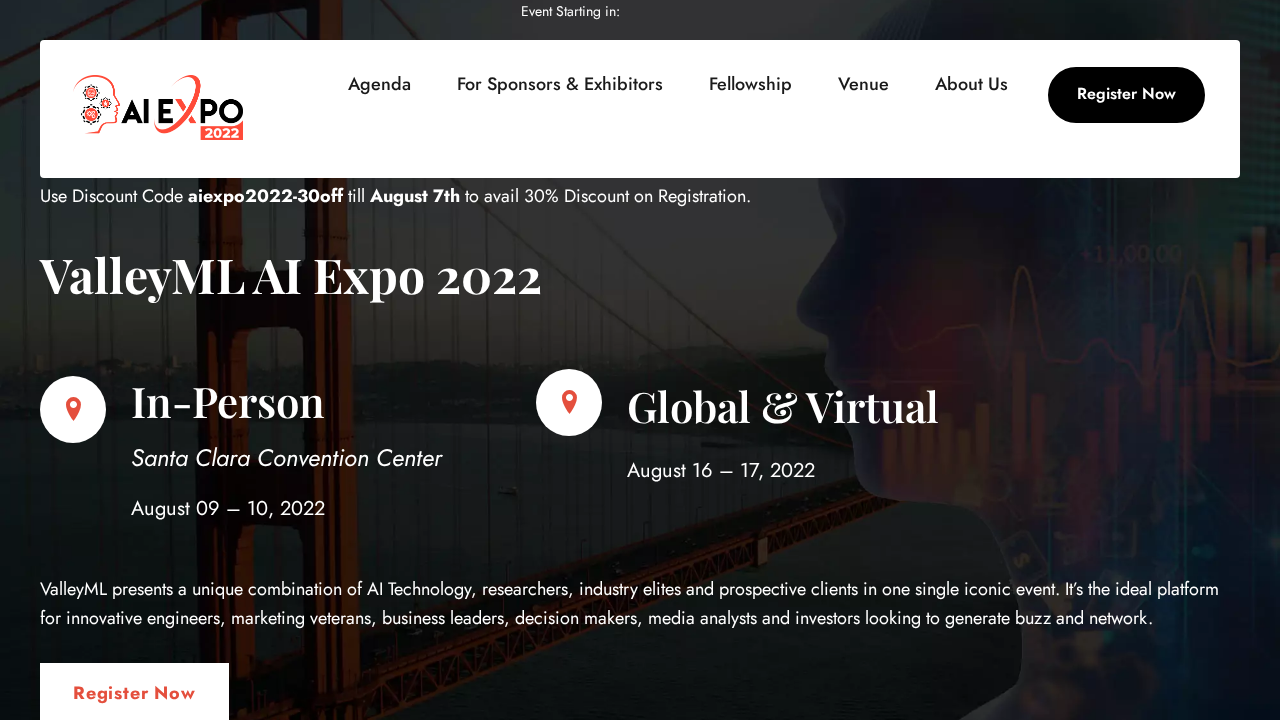Select the head-with-gears graphic in the logo
The image size is (1280, 720).
click(95, 103)
